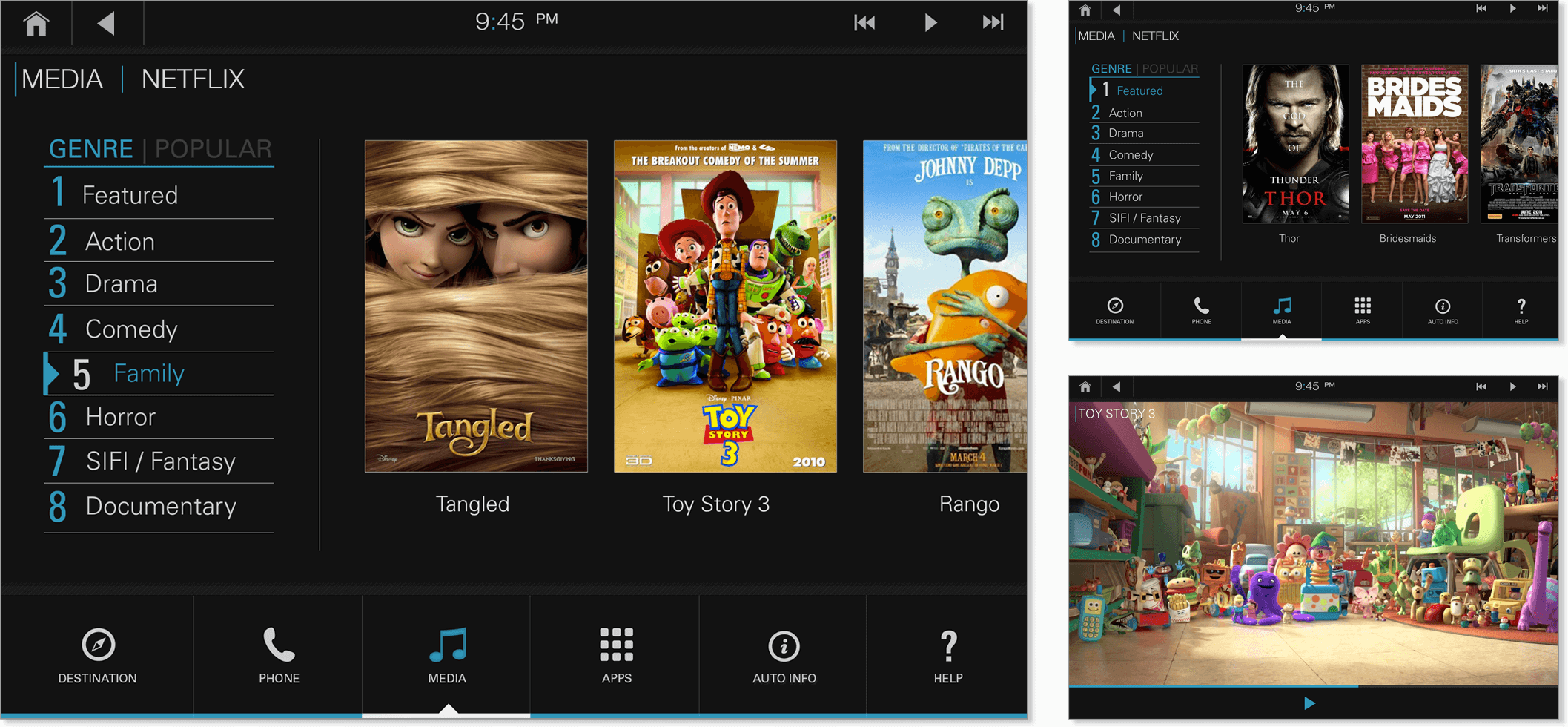Image resolution: width=1568 pixels, height=727 pixels.
Task: Skip to next track on the large screen
Action: click(993, 23)
